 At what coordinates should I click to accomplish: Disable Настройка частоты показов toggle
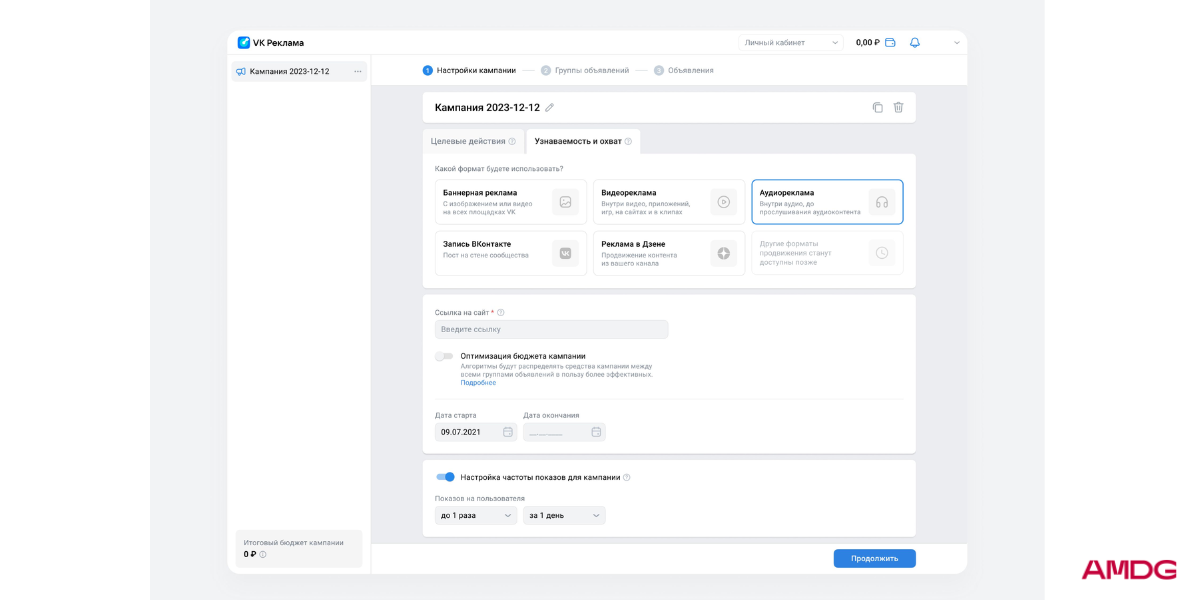point(445,477)
